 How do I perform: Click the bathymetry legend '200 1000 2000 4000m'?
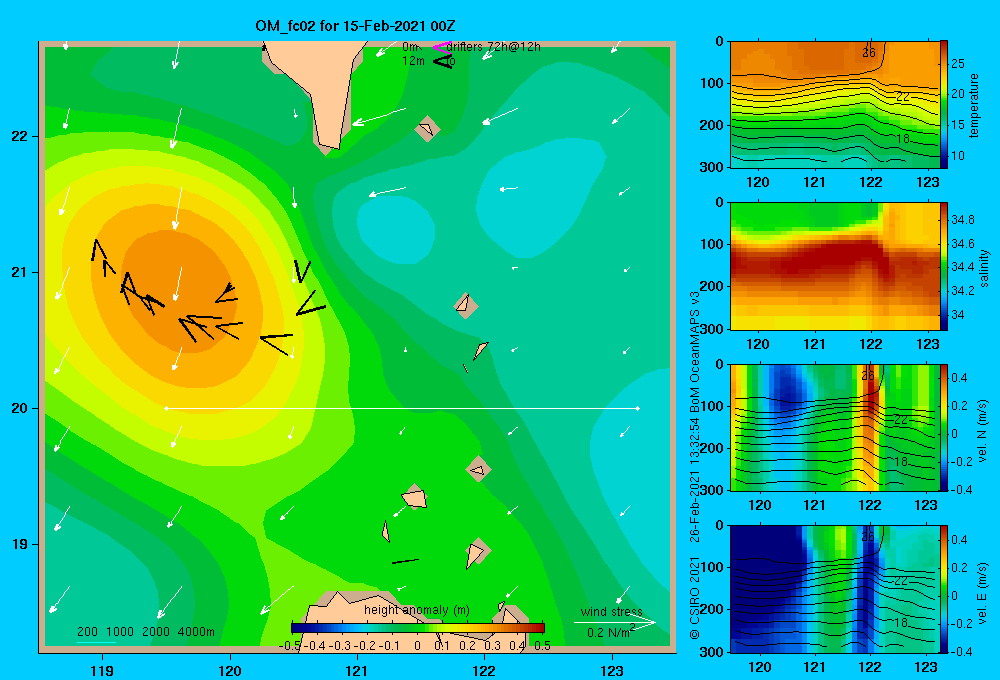coord(146,632)
